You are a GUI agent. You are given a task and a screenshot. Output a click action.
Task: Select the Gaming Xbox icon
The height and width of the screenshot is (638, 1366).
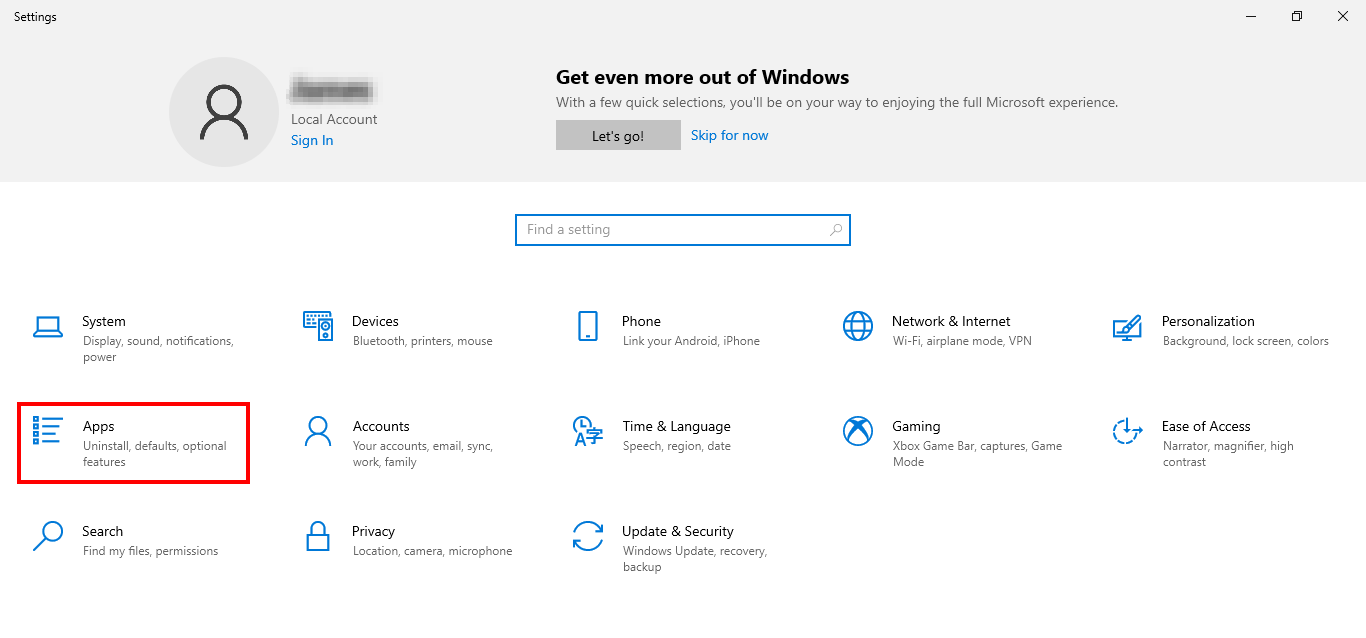(x=858, y=431)
